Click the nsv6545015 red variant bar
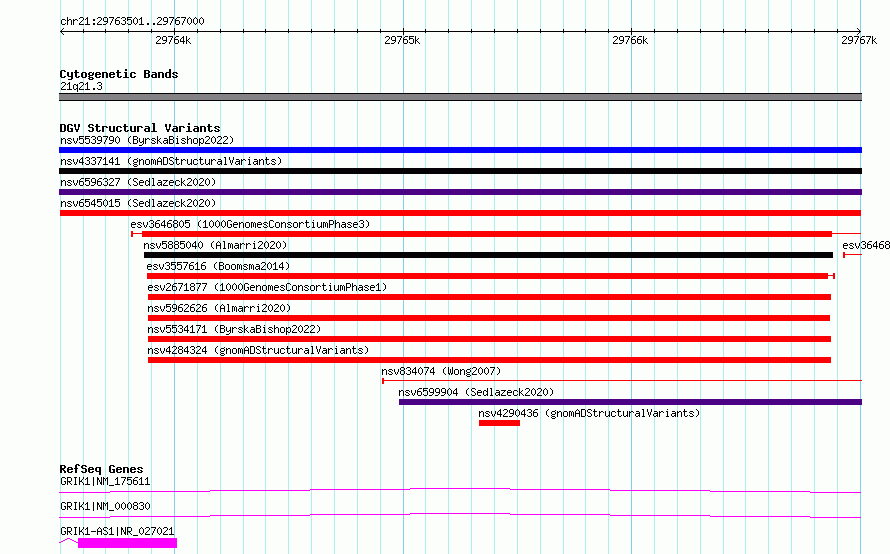The width and height of the screenshot is (890, 554). click(x=460, y=213)
